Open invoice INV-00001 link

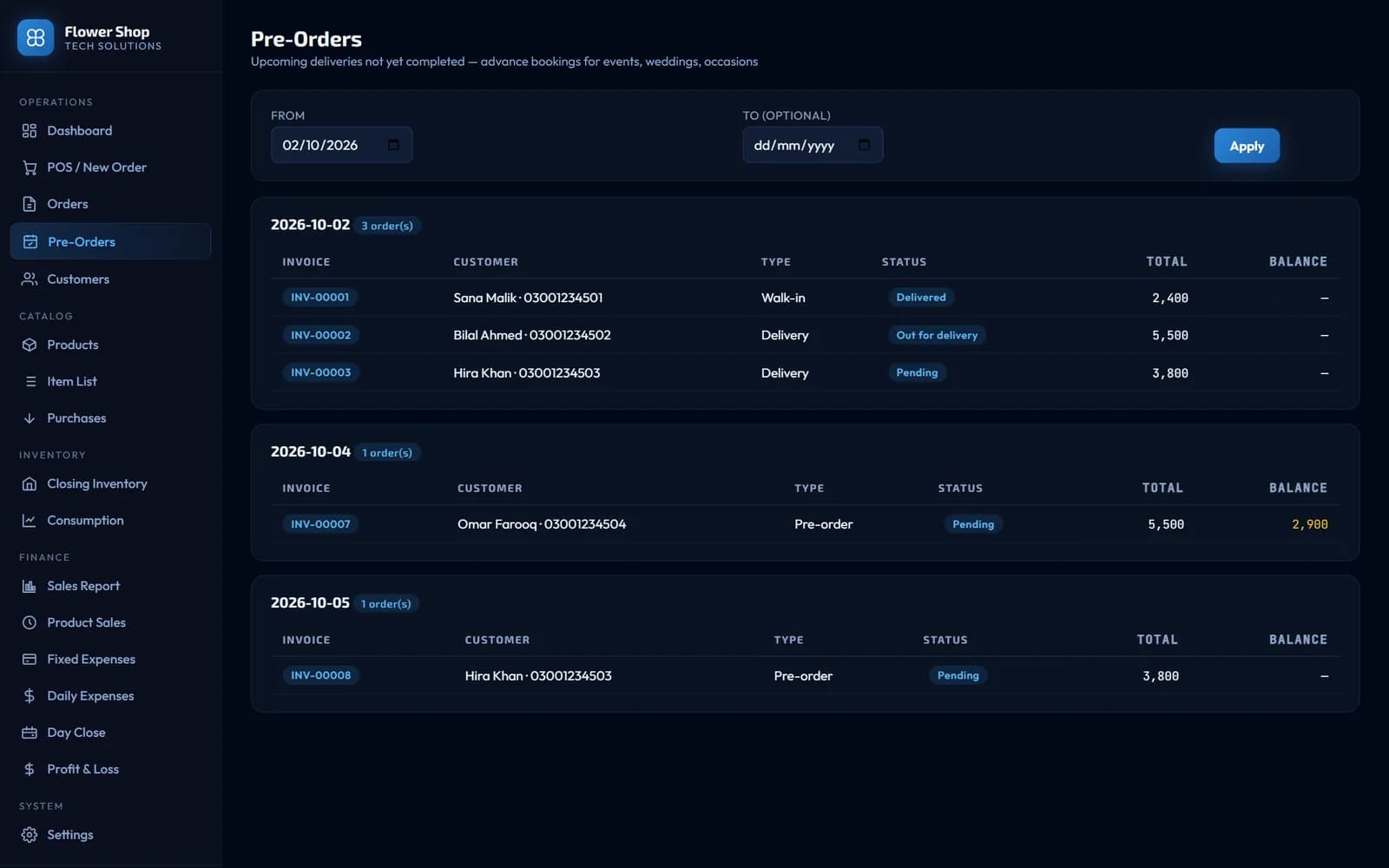tap(319, 297)
